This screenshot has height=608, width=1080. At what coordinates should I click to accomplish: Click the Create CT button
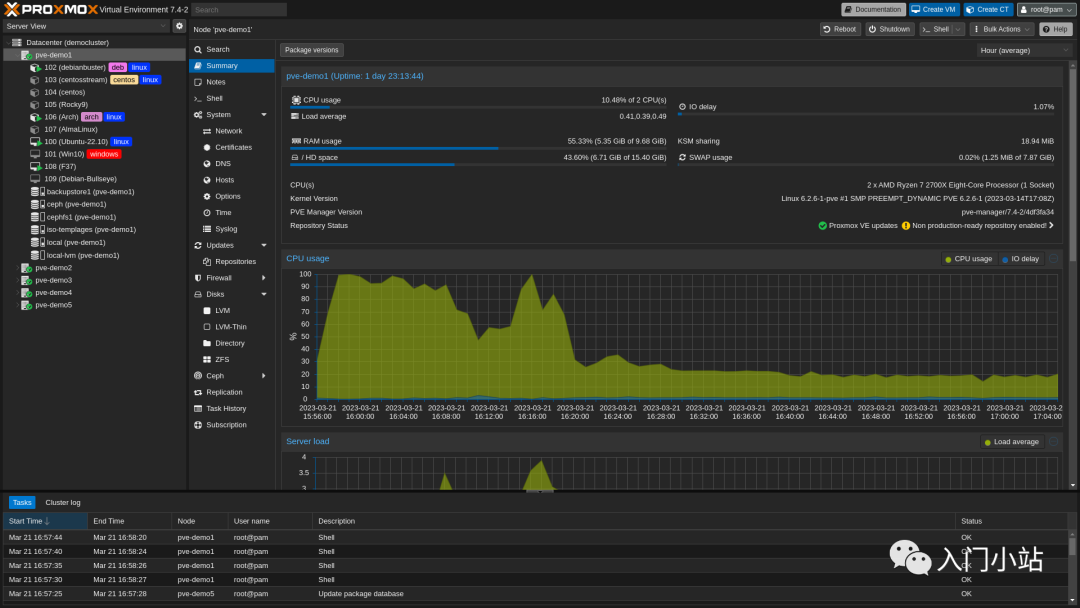(x=988, y=10)
